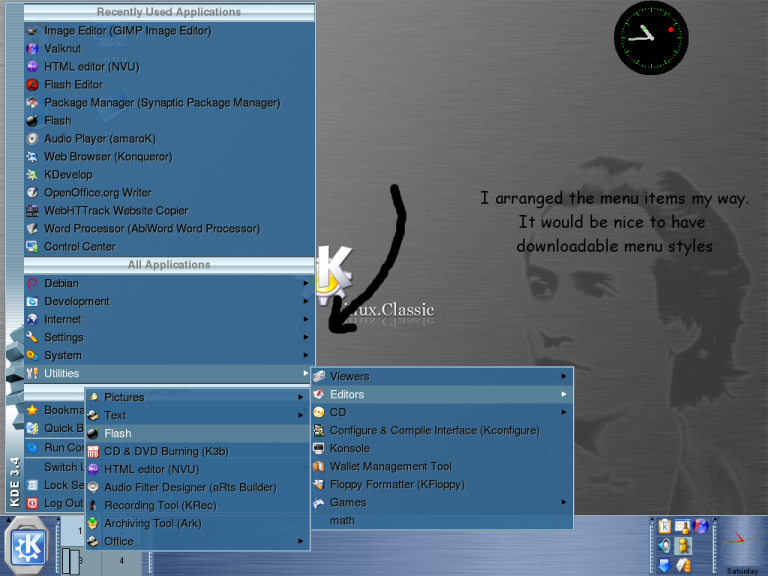This screenshot has height=576, width=768.
Task: Expand the Viewers submenu arrow
Action: click(x=564, y=376)
